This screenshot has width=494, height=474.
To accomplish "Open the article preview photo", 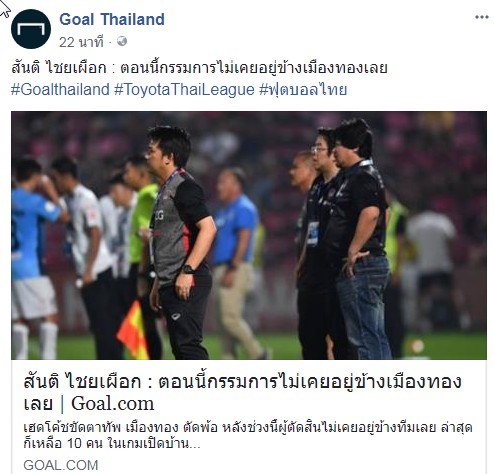I will pyautogui.click(x=249, y=235).
